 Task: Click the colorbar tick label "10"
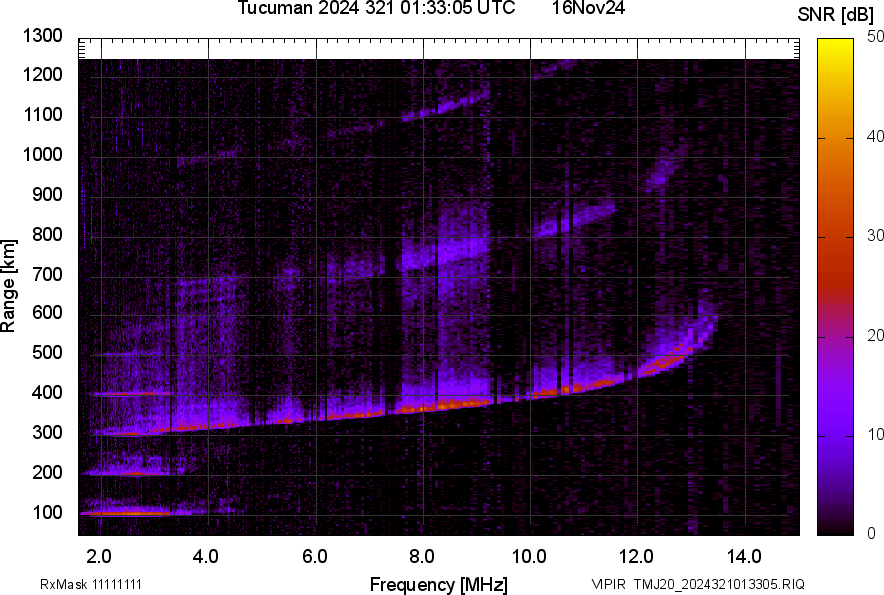pyautogui.click(x=876, y=434)
